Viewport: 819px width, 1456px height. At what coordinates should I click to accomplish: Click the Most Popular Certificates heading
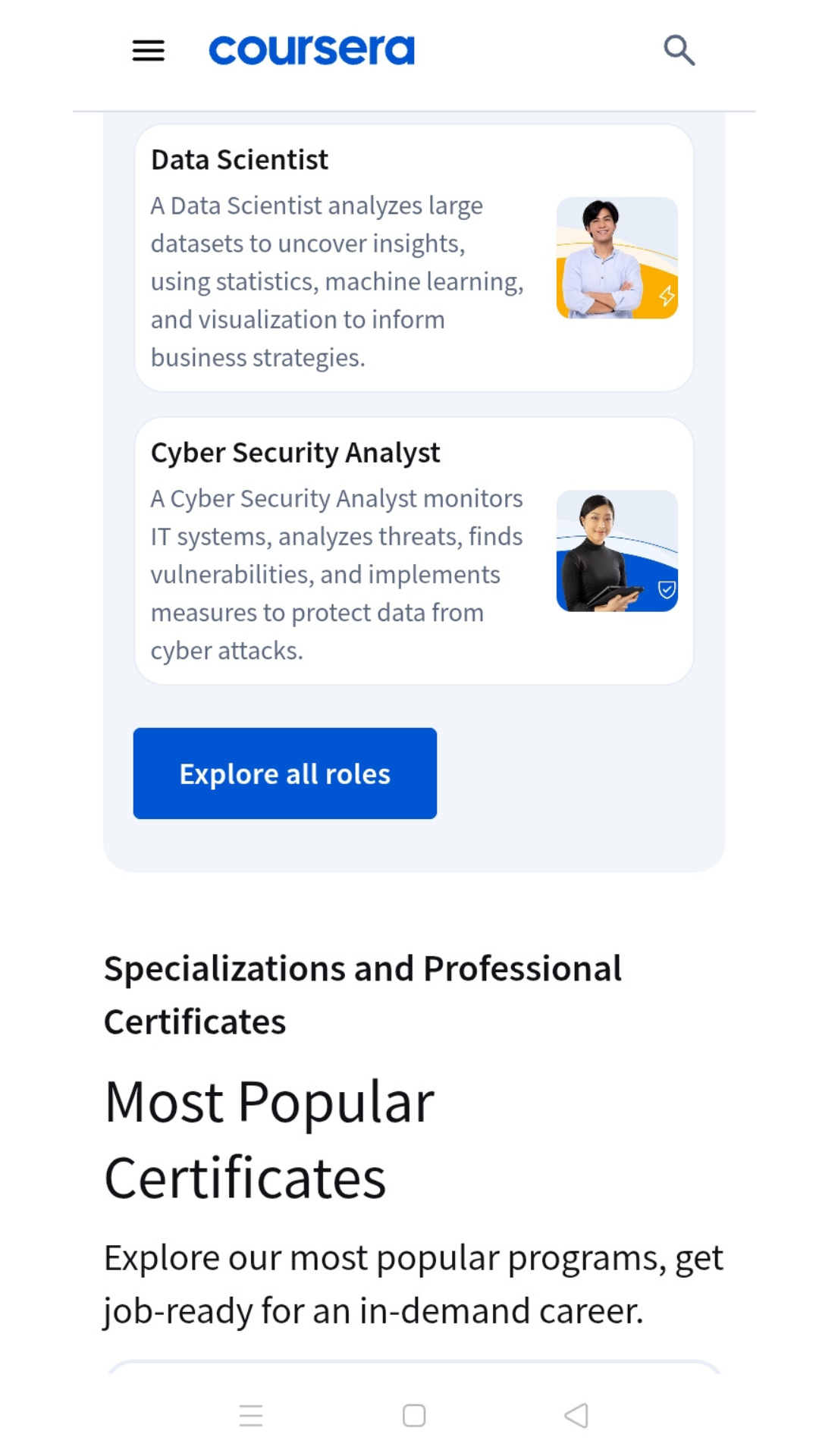[x=268, y=1137]
